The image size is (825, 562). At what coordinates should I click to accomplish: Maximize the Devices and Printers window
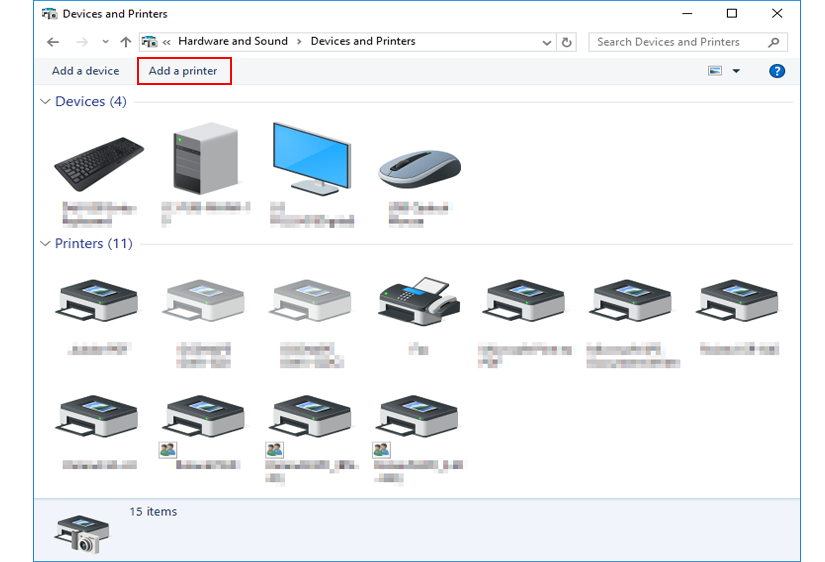click(x=732, y=14)
